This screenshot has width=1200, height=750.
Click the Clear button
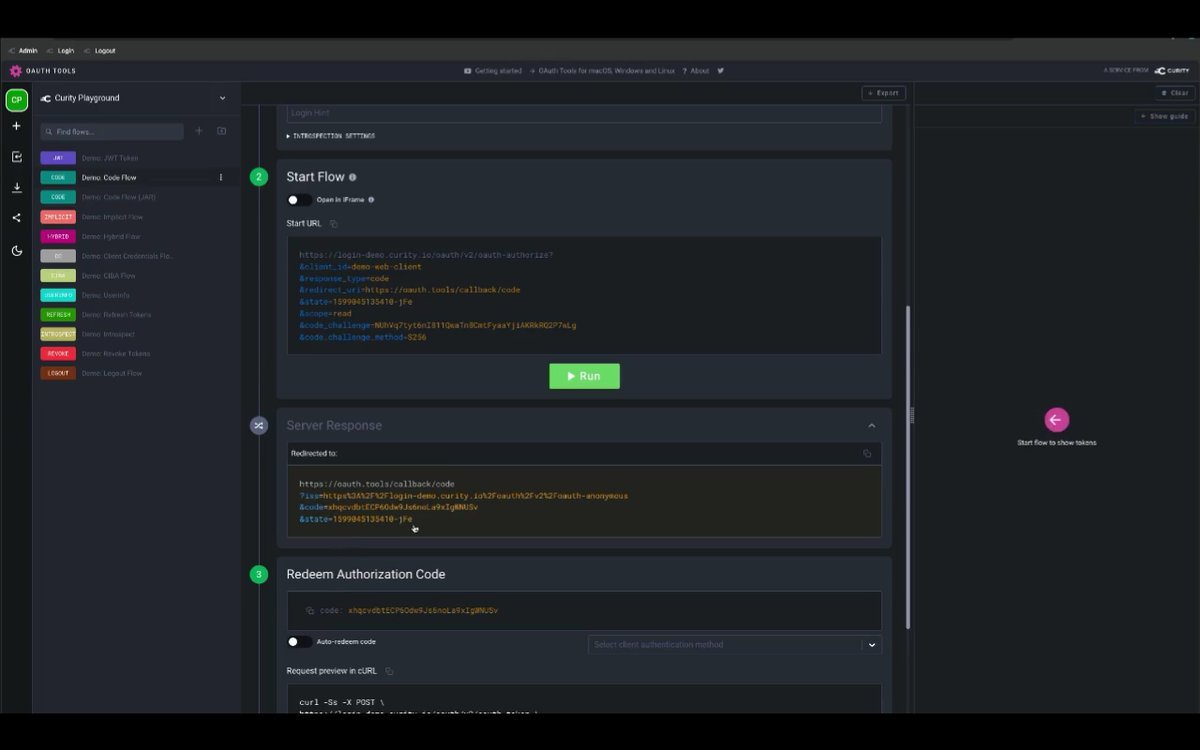tap(1175, 93)
